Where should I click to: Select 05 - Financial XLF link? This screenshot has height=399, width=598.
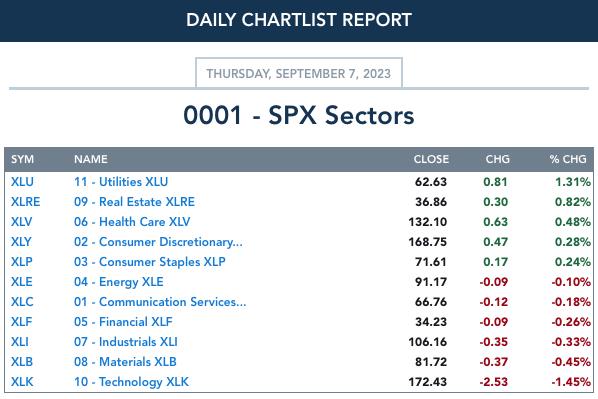(x=123, y=322)
